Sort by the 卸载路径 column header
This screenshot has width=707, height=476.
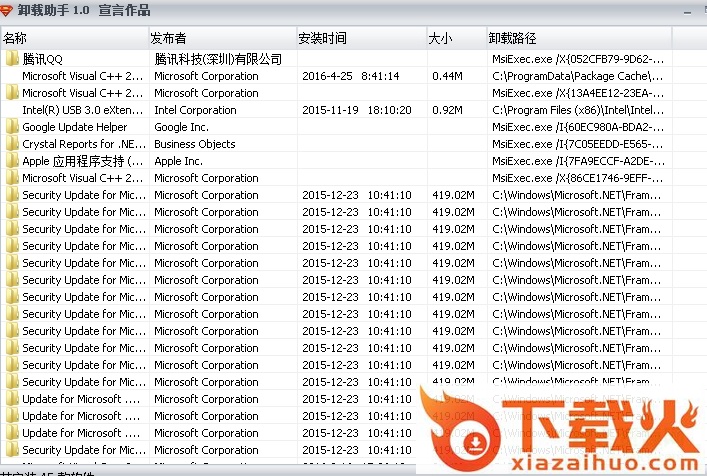click(579, 38)
